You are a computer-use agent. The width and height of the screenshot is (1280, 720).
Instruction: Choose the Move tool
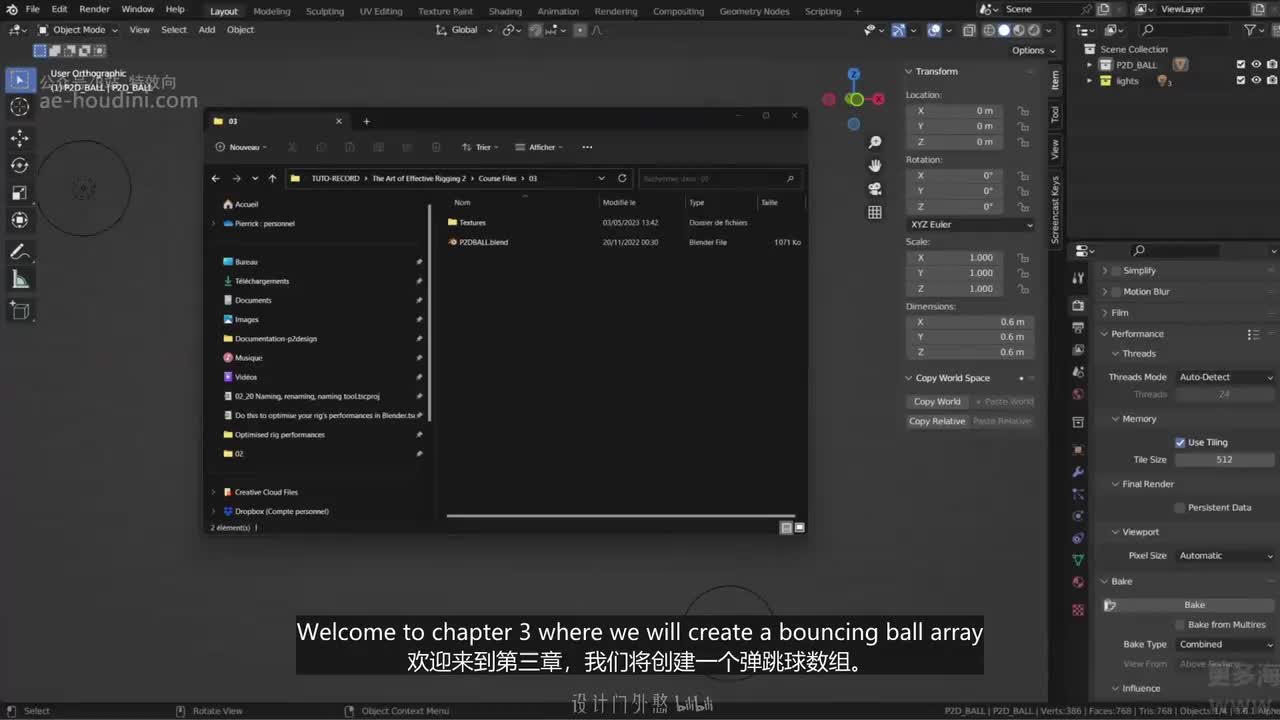(20, 138)
